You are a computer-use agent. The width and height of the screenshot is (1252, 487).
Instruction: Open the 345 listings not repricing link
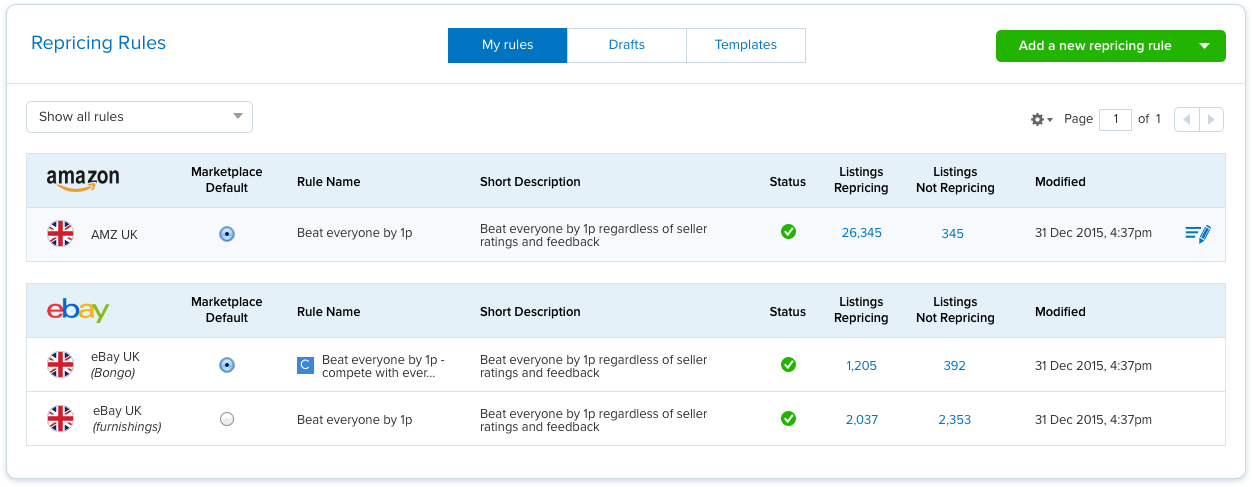[x=953, y=233]
